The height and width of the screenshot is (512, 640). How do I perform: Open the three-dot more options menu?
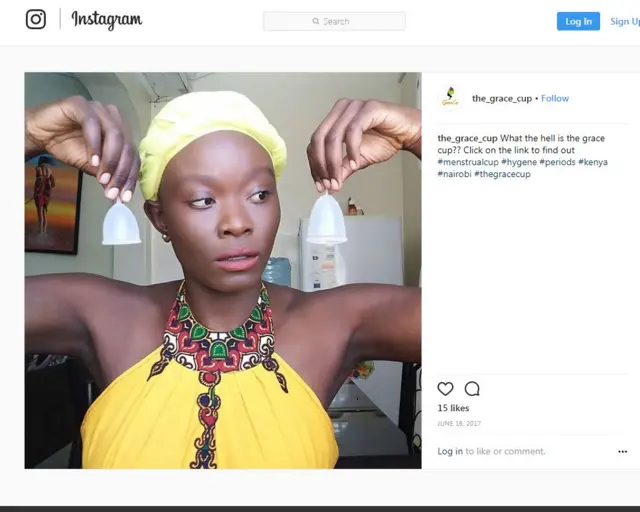(622, 452)
